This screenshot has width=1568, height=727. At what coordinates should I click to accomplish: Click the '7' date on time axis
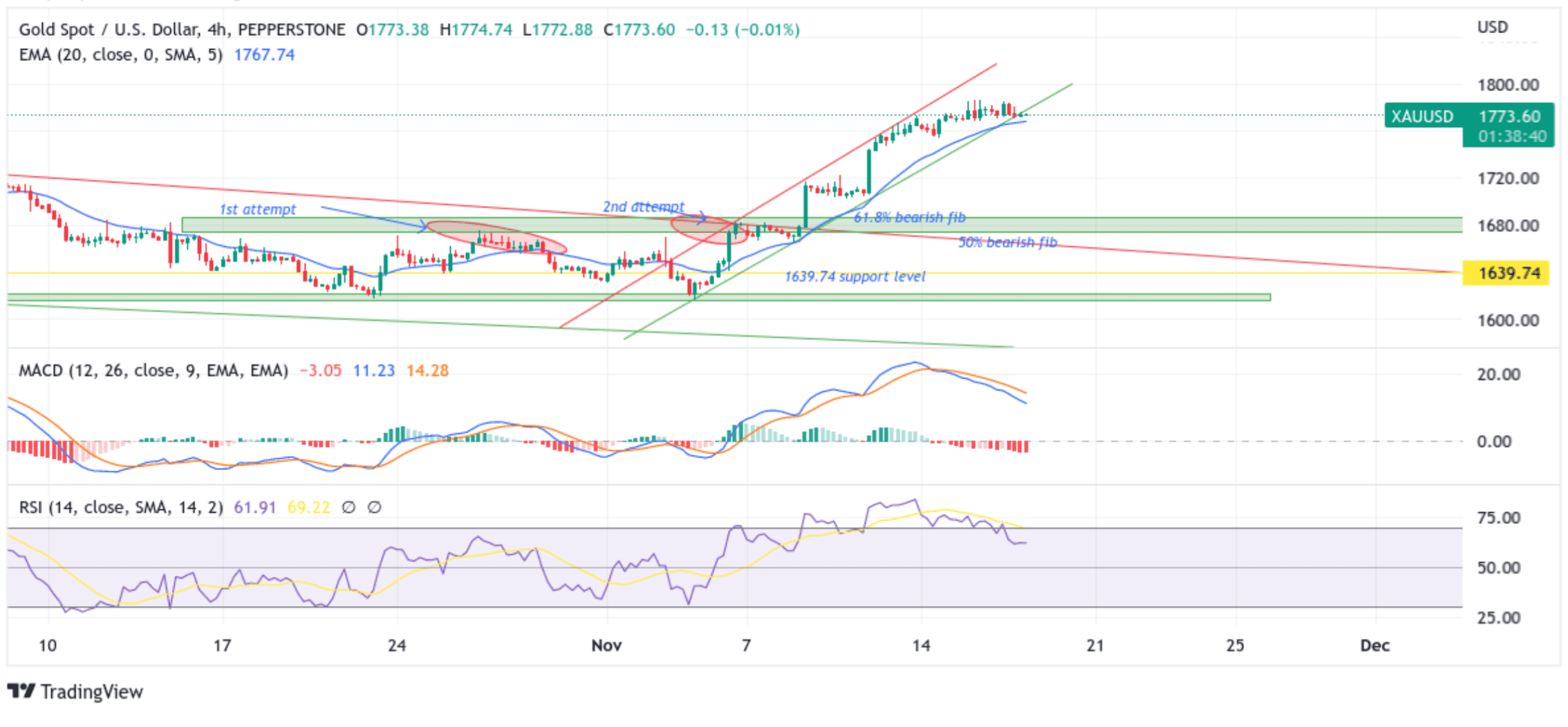746,645
